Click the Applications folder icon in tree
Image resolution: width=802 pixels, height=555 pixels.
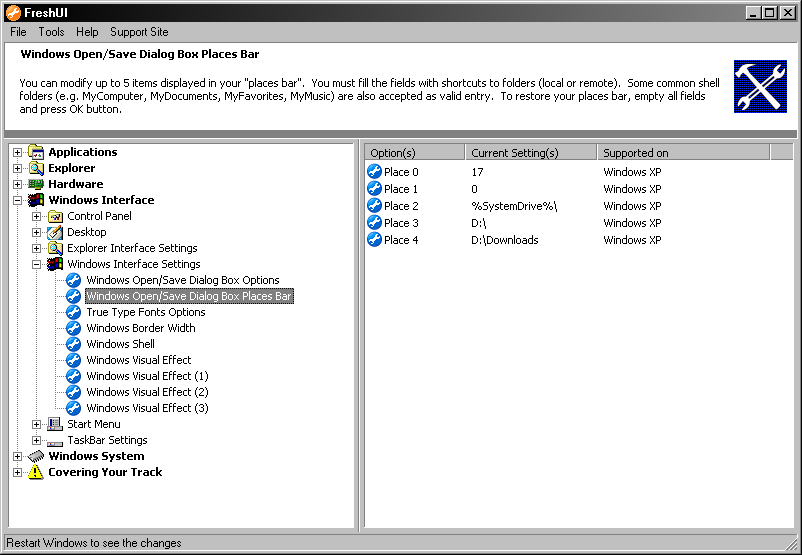[36, 152]
